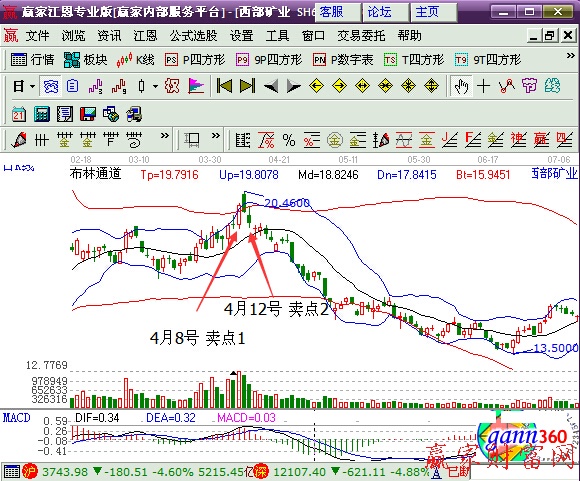The width and height of the screenshot is (580, 481).
Task: Click the computer print-transfer icon
Action: (134, 114)
